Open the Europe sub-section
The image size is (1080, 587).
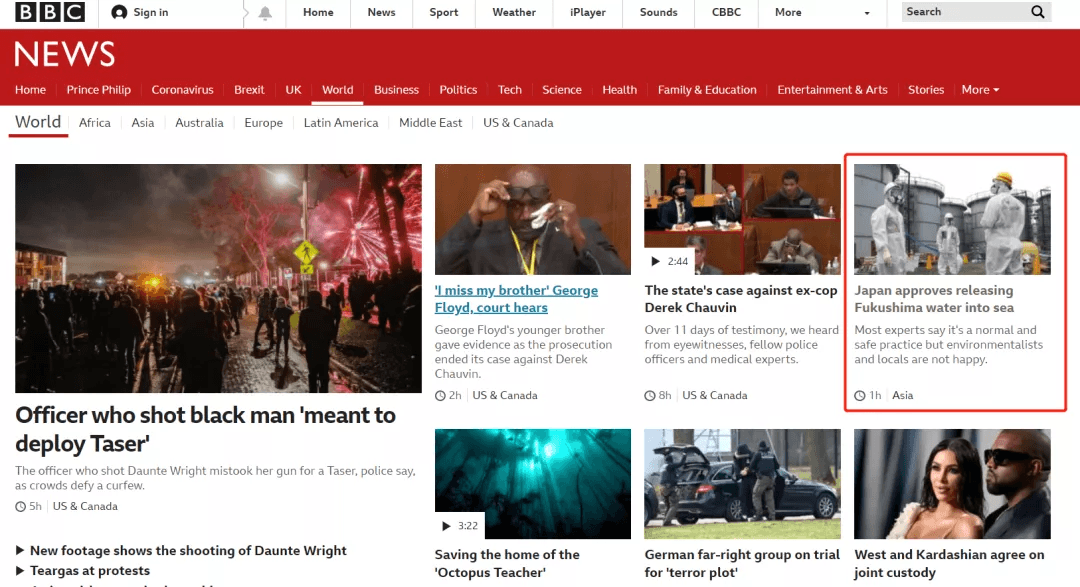pos(263,123)
